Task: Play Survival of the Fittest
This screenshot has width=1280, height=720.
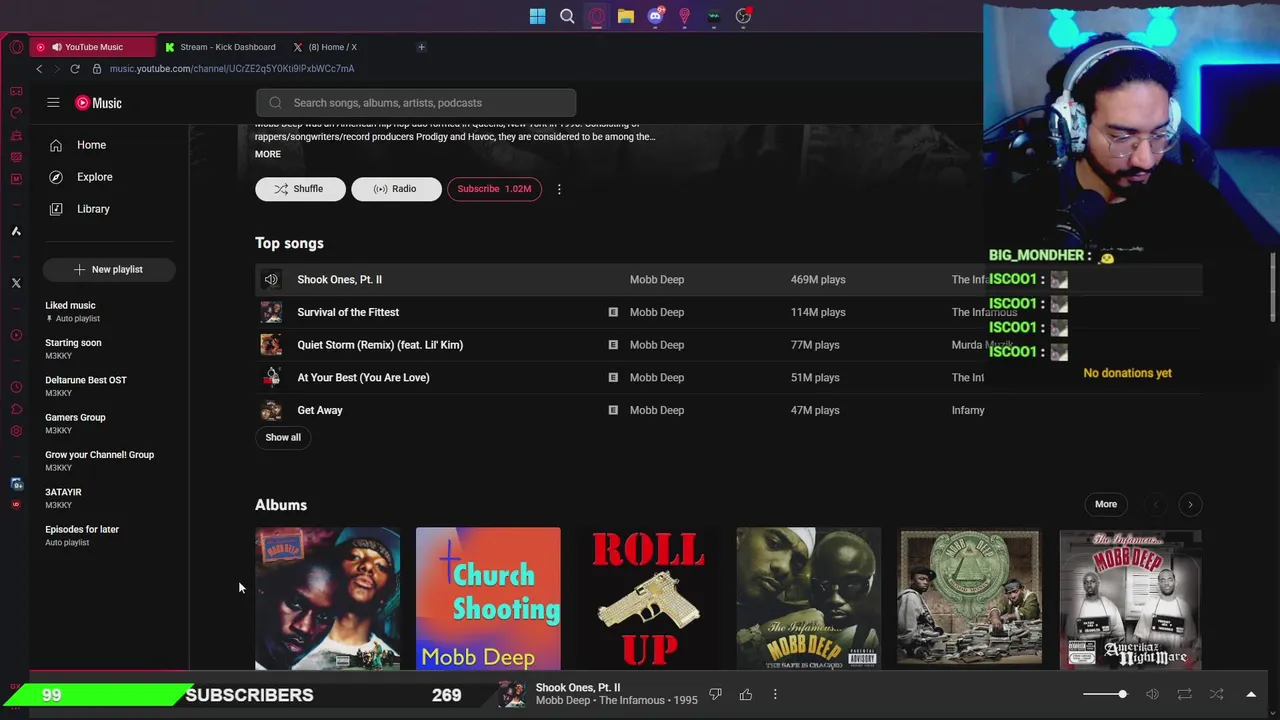Action: click(348, 312)
